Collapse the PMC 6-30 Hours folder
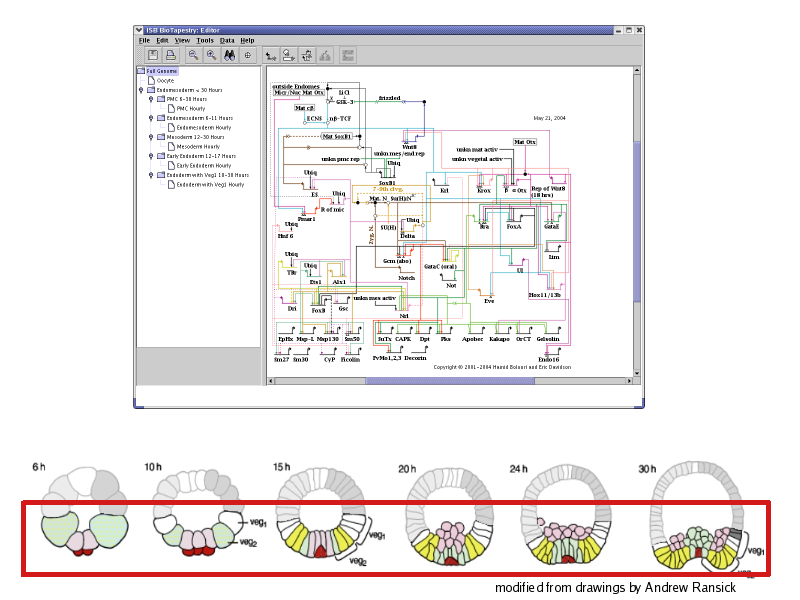This screenshot has width=800, height=600. pyautogui.click(x=150, y=99)
